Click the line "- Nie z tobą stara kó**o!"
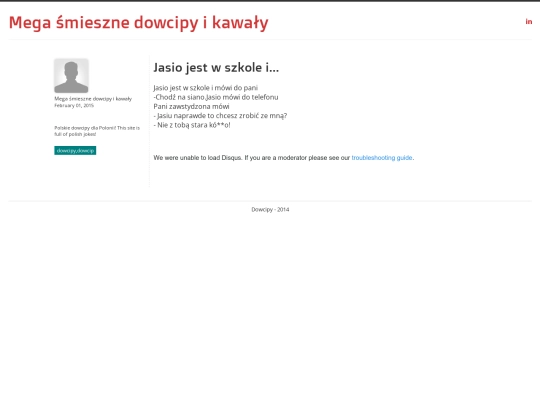Image resolution: width=540 pixels, height=405 pixels. 192,125
